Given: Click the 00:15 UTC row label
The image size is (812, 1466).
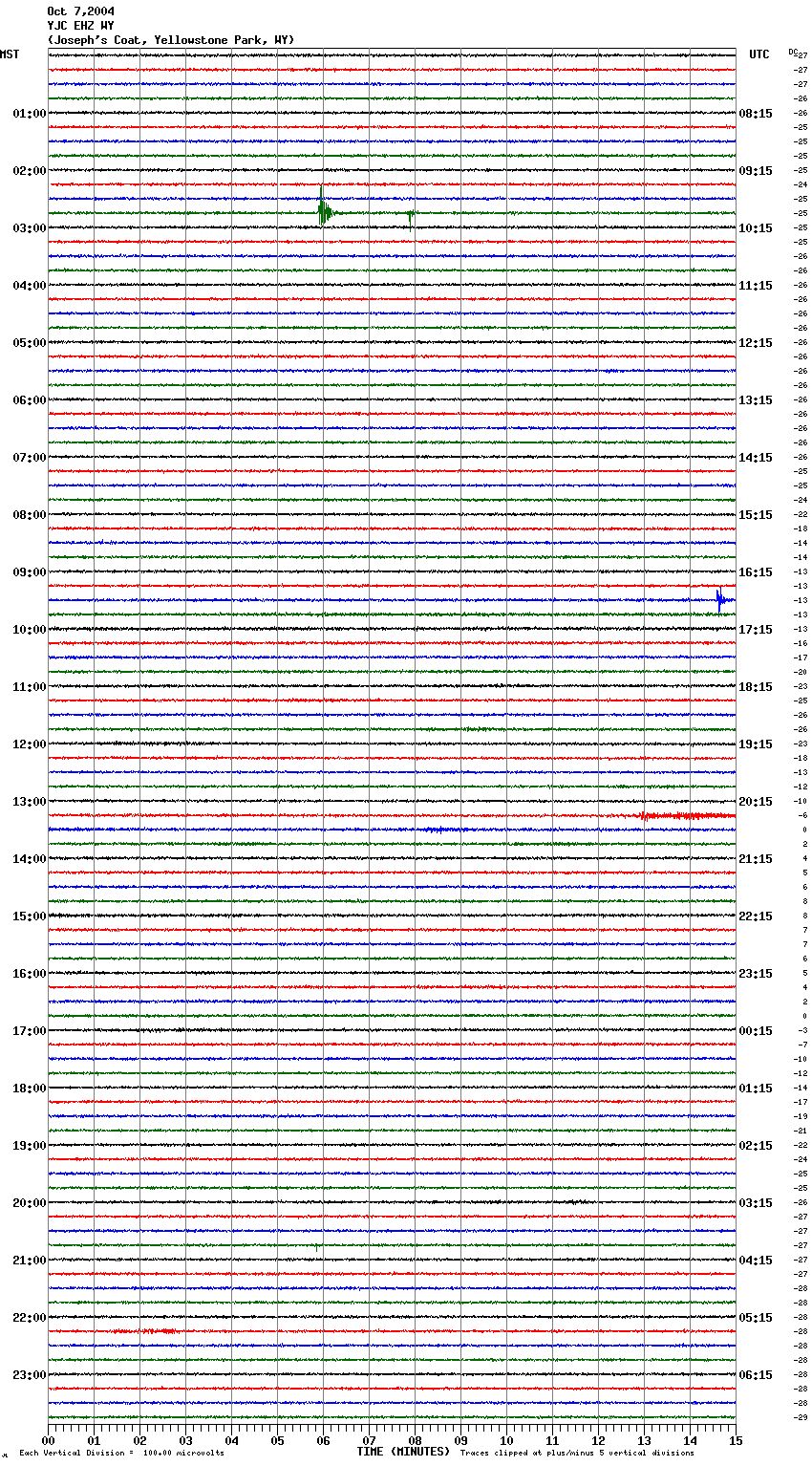Looking at the screenshot, I should coord(756,1031).
